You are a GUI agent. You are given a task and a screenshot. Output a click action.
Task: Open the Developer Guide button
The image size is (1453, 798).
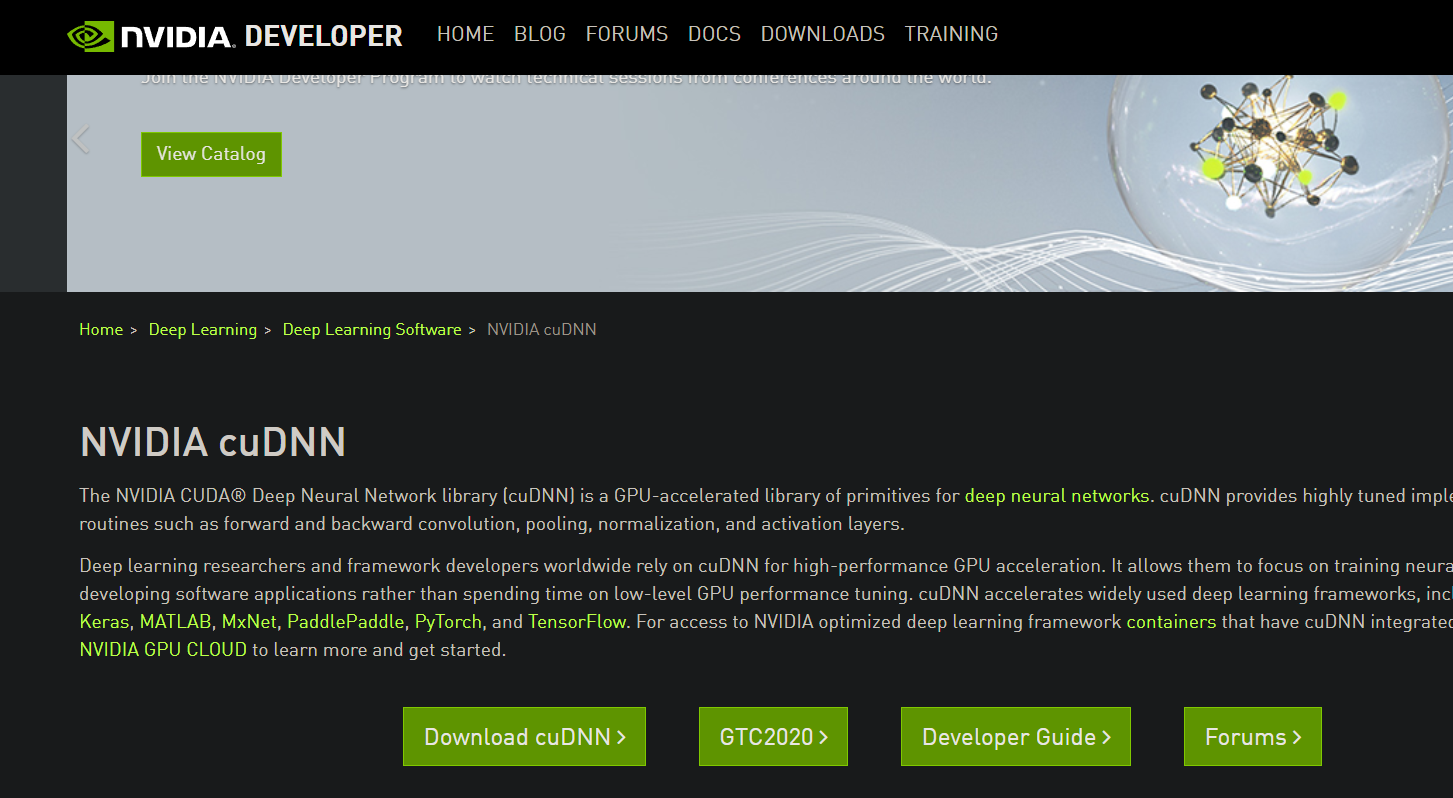pos(1016,737)
